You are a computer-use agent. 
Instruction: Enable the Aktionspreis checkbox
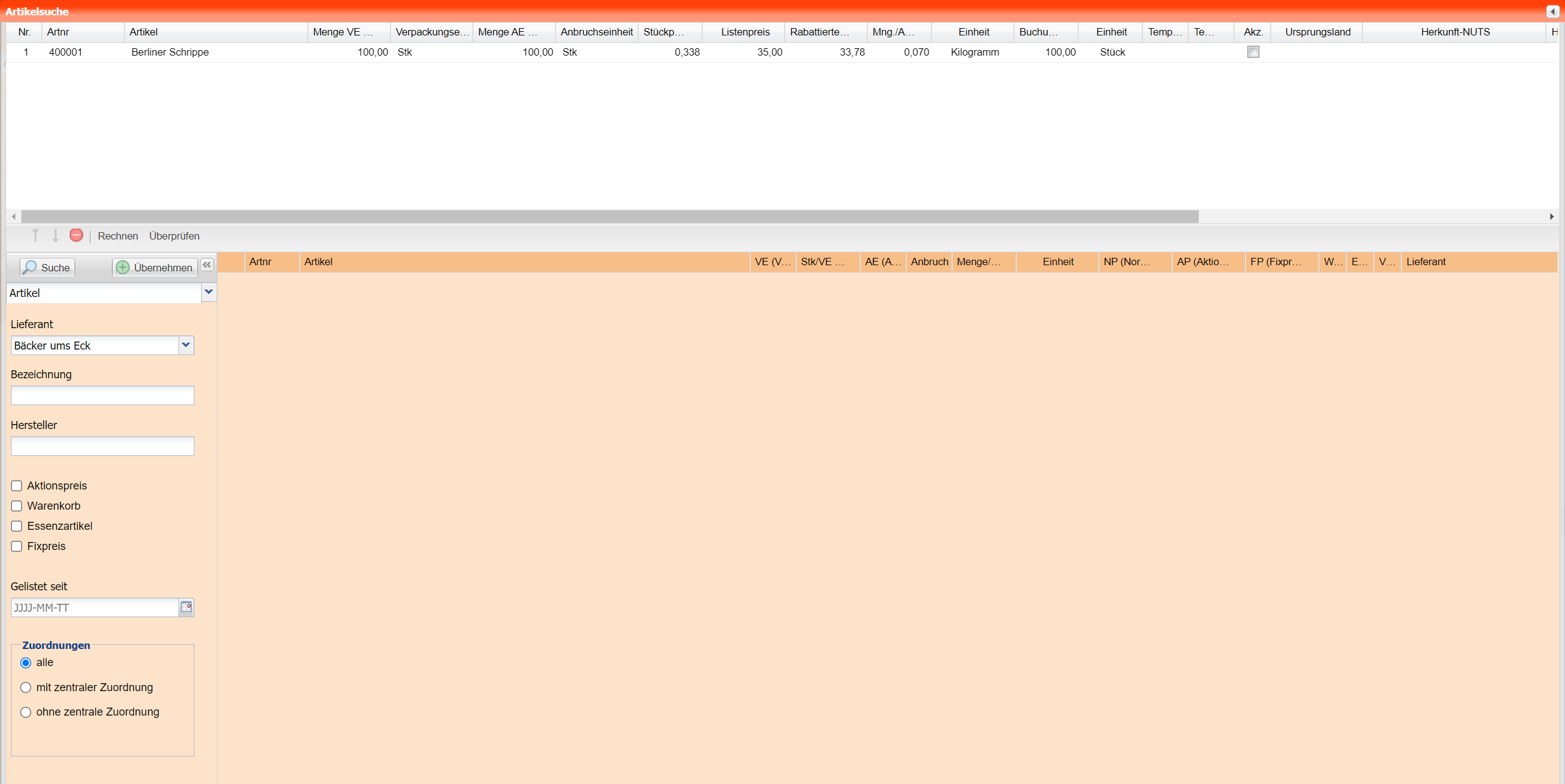click(17, 486)
